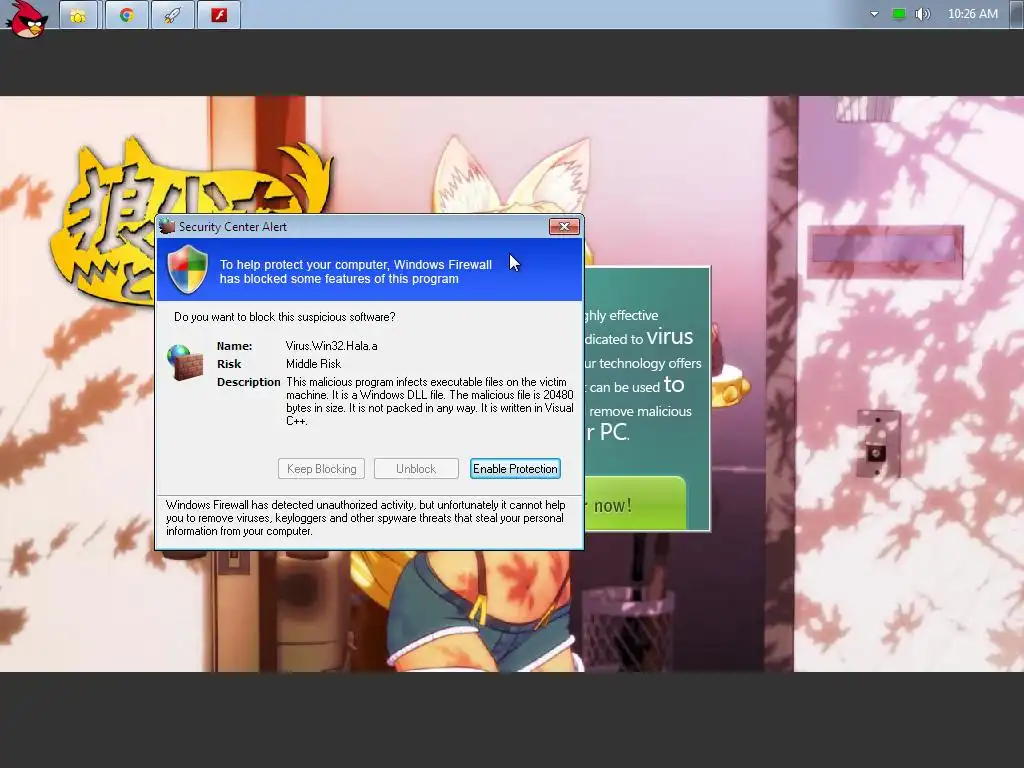
Task: Click the Security Center Alert title icon
Action: pos(167,226)
